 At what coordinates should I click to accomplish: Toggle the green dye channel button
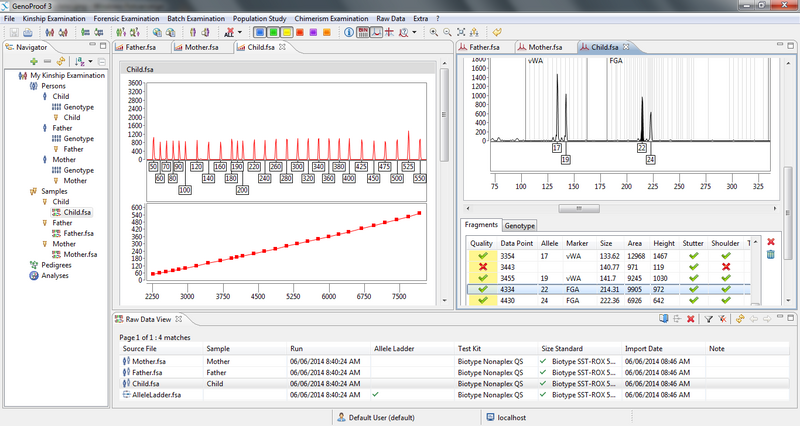click(273, 32)
